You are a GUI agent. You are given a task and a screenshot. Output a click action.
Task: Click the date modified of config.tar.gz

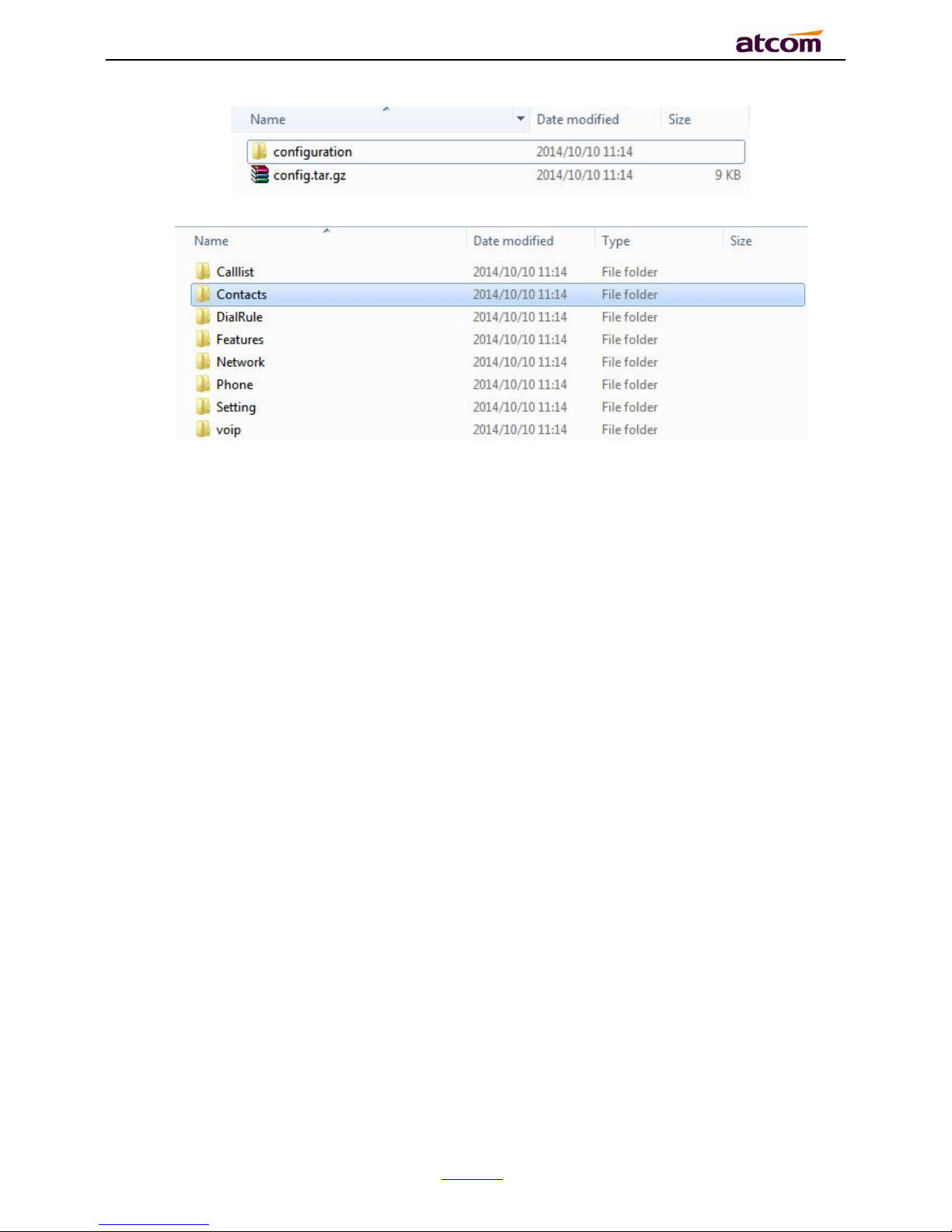(x=584, y=175)
